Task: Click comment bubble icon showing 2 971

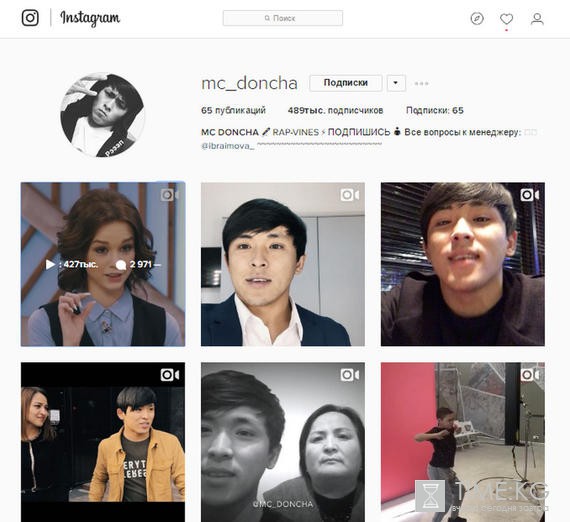Action: pyautogui.click(x=121, y=265)
